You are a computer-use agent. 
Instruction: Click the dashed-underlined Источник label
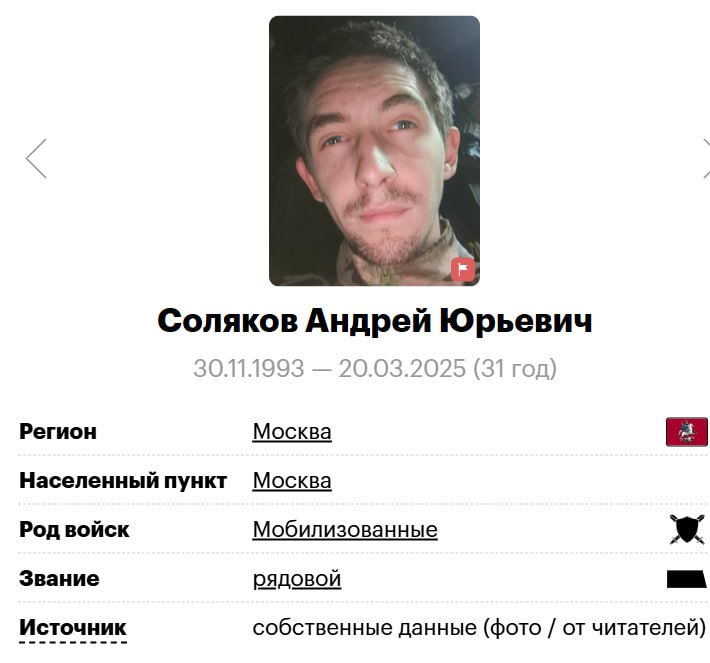coord(73,628)
